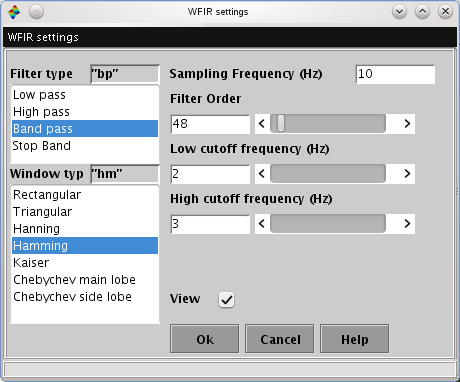Click the round button next to the Scilab logo
460x382 pixels.
(36, 12)
